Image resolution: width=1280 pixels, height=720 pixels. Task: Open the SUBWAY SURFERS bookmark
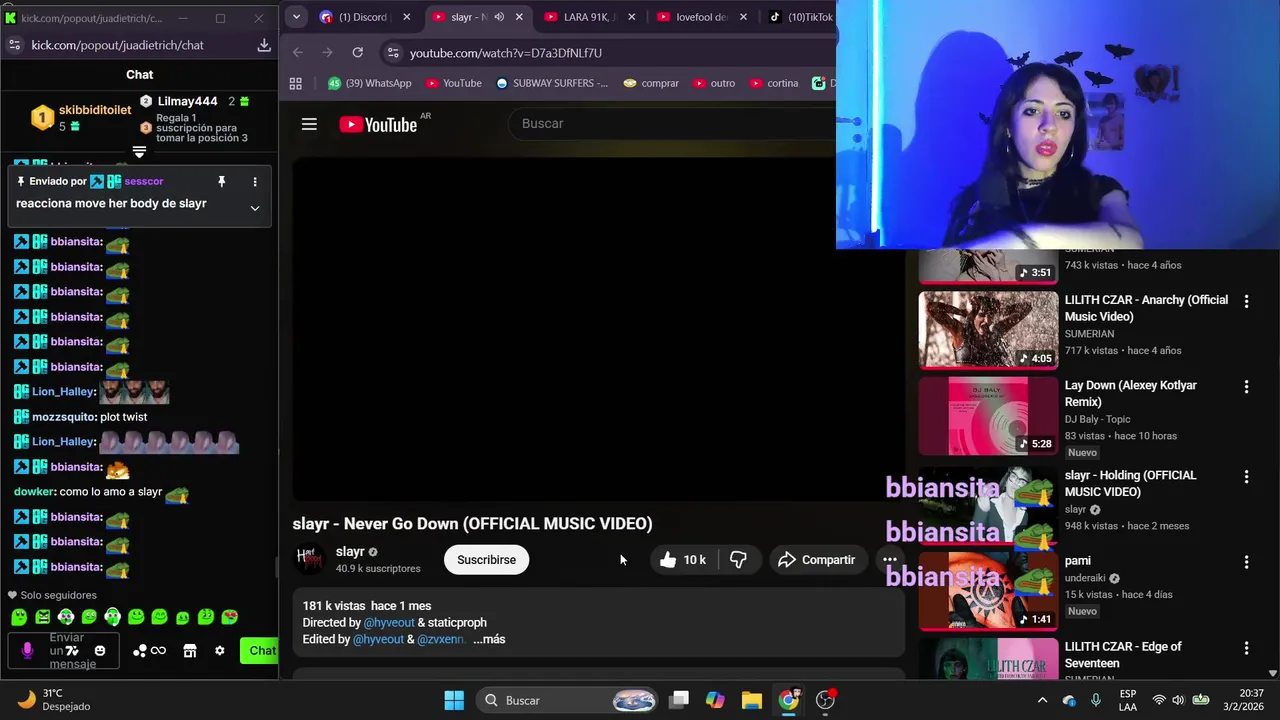552,83
